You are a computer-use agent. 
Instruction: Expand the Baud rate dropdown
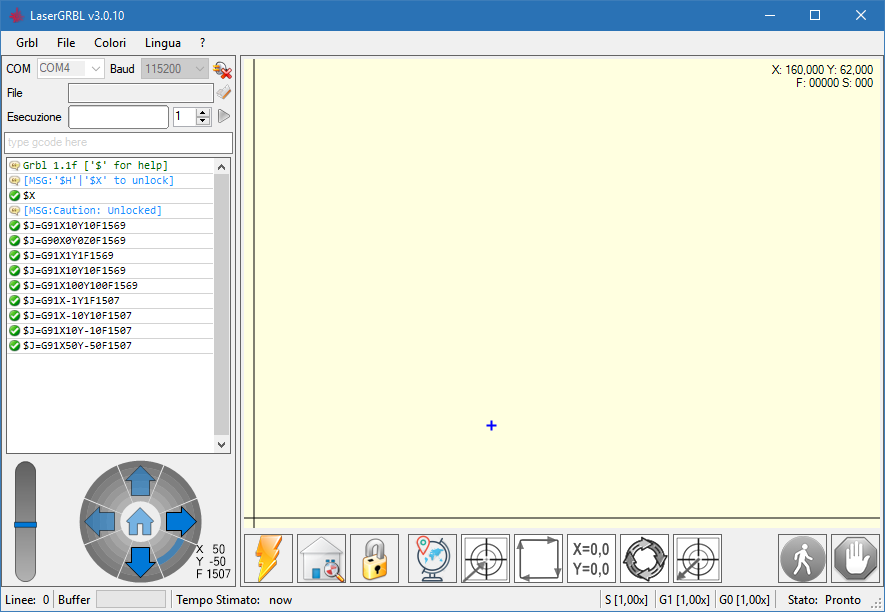click(200, 69)
